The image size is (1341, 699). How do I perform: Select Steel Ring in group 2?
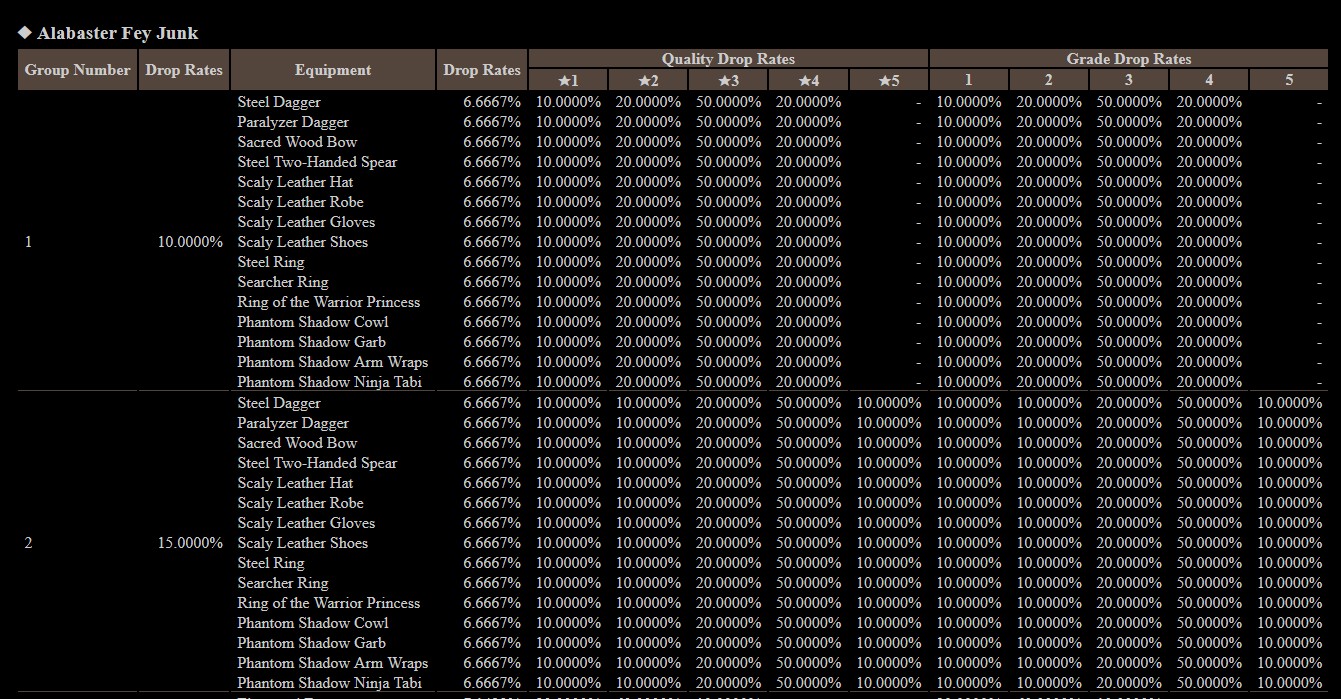[x=270, y=563]
